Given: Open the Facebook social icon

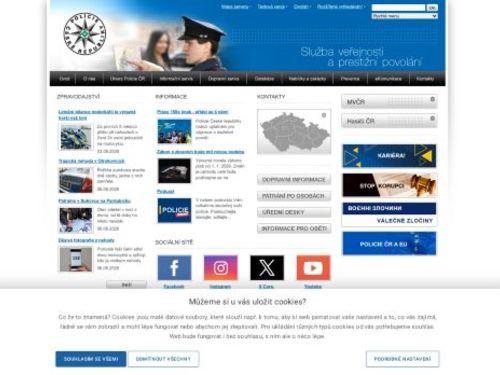Looking at the screenshot, I should click(174, 268).
